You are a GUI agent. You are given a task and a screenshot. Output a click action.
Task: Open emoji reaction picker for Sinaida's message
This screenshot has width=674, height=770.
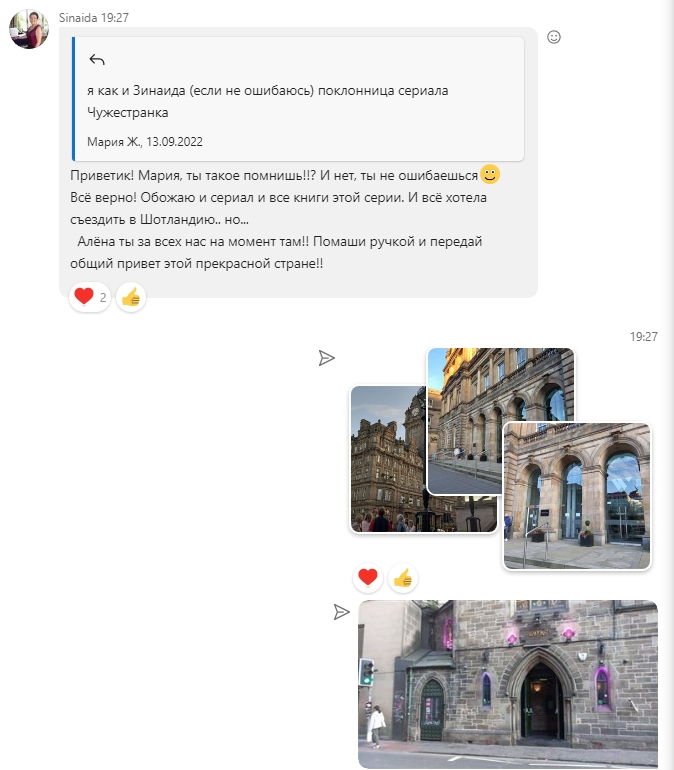[554, 37]
